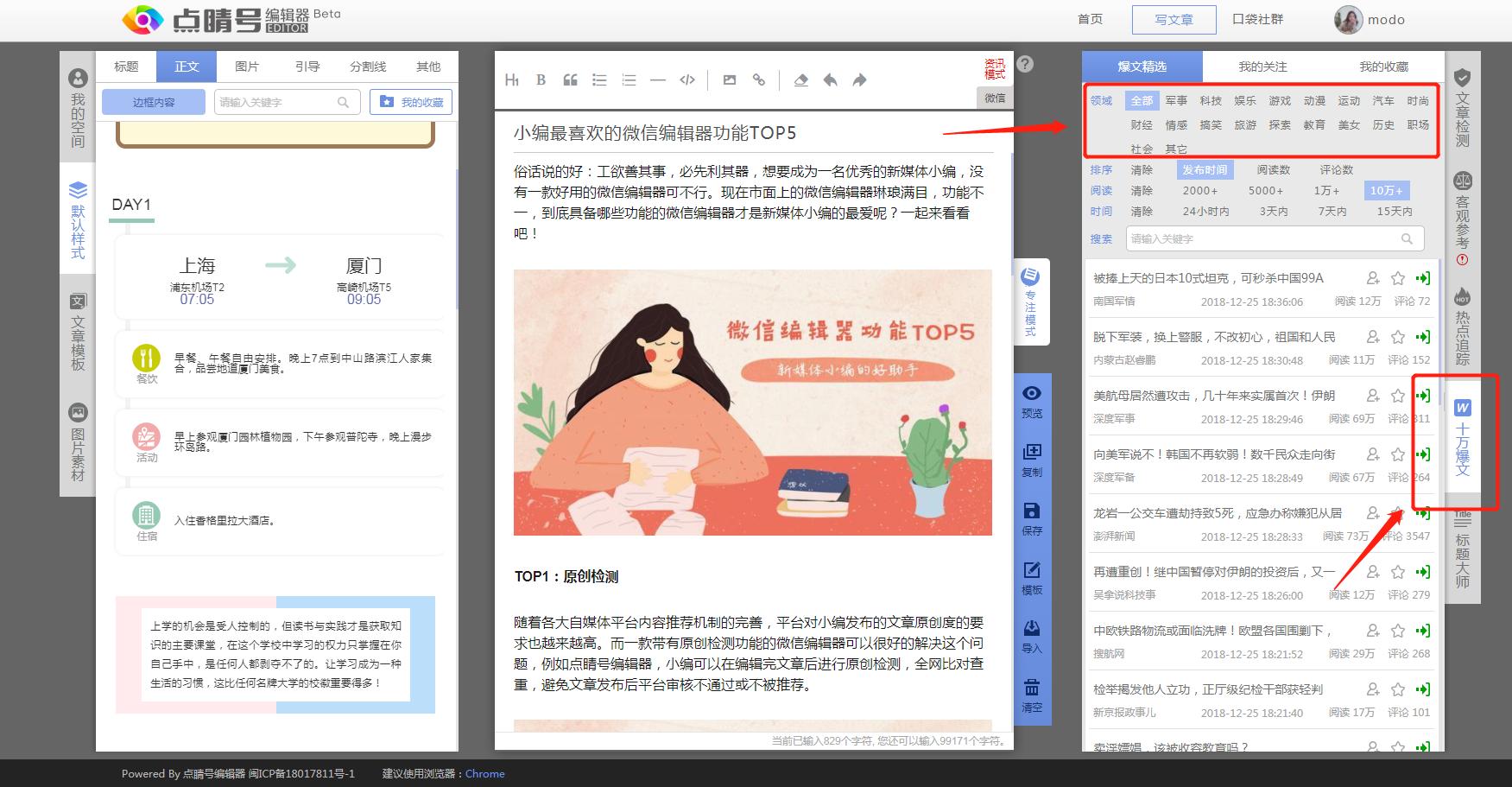Favorite the 中欧铁路物流 article with star

tap(1398, 631)
